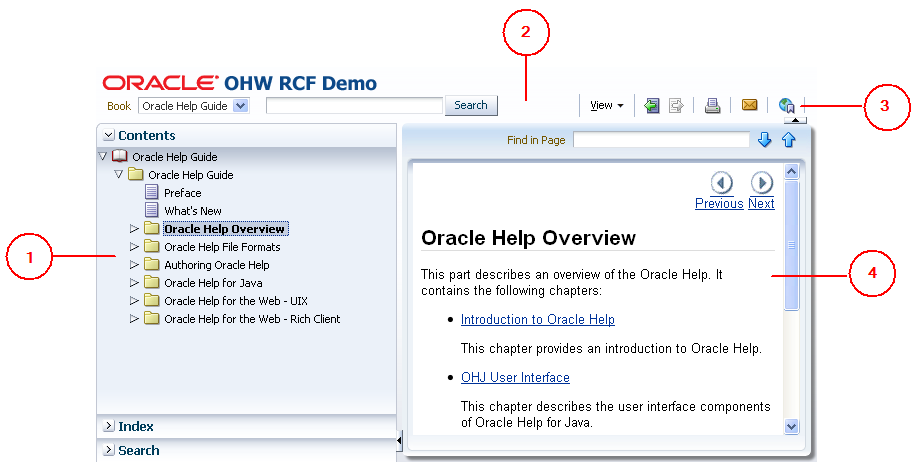The width and height of the screenshot is (920, 472).
Task: Select Preface in the contents tree
Action: 182,193
